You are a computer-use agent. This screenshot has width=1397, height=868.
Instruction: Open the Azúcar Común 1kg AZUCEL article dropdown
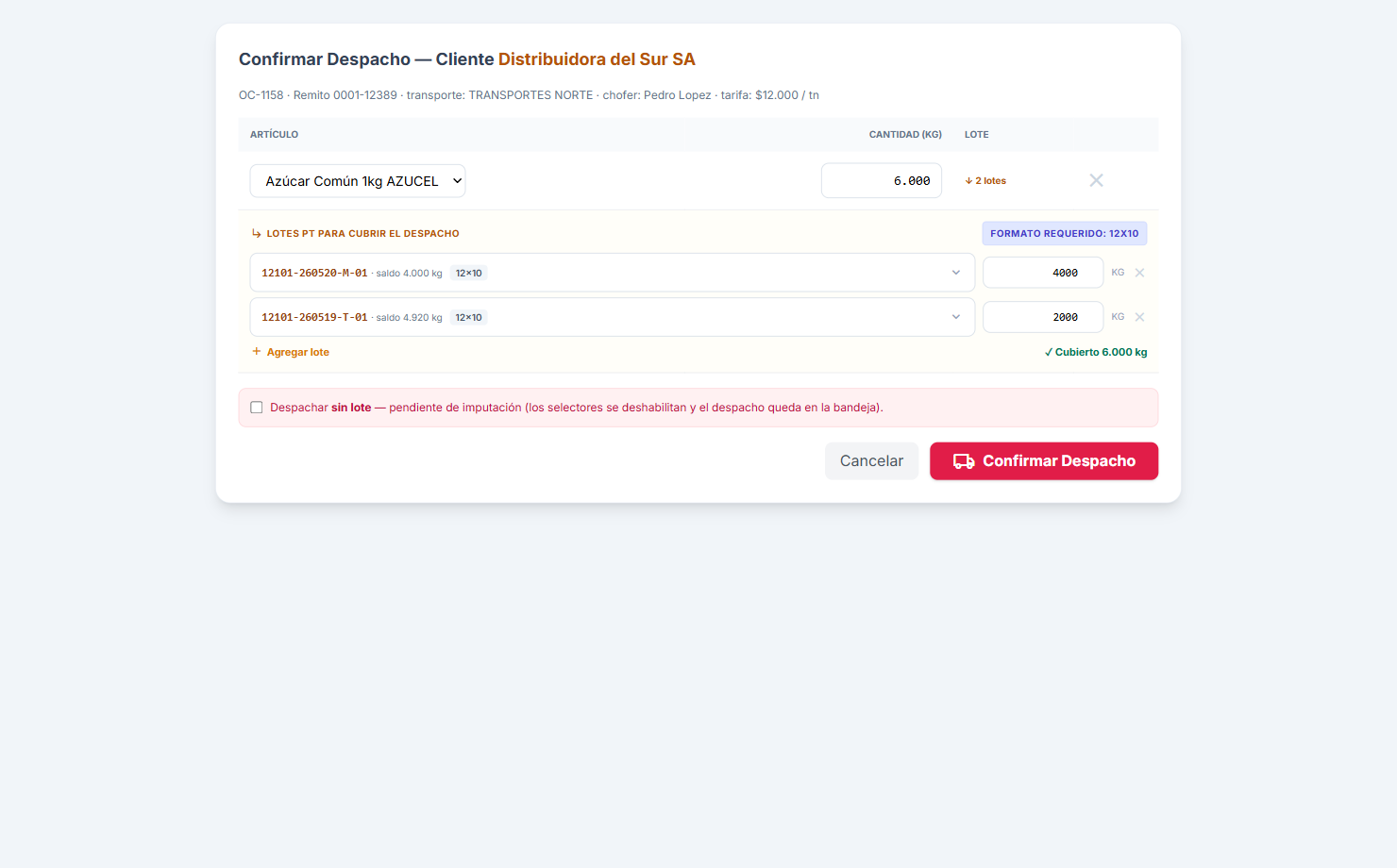[358, 181]
